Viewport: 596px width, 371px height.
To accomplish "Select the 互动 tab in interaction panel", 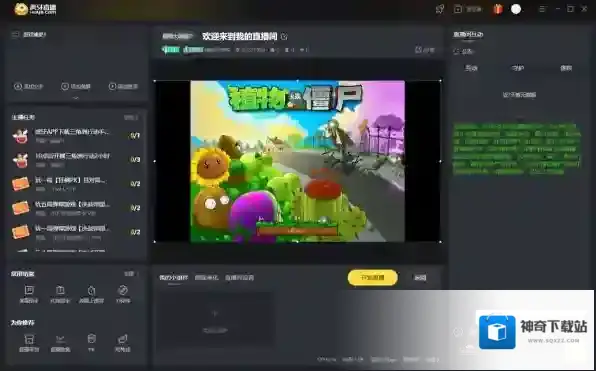I will (471, 68).
